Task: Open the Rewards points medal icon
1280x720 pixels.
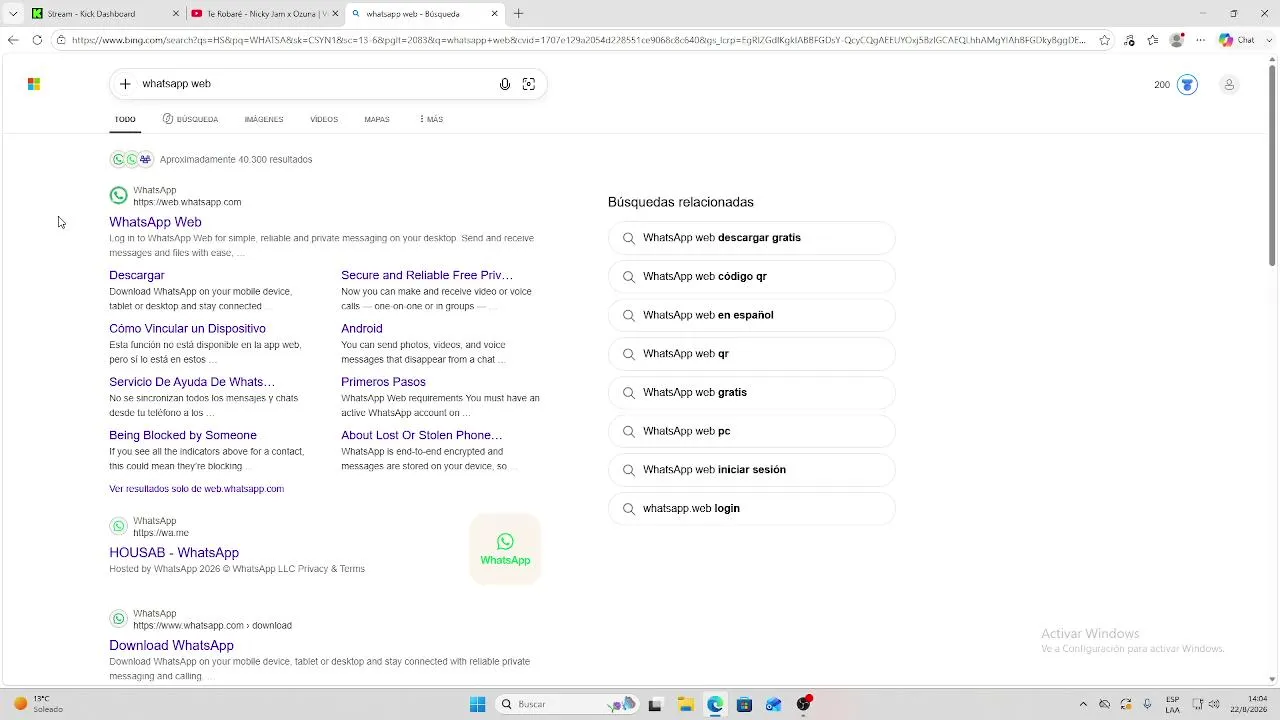Action: 1187,85
